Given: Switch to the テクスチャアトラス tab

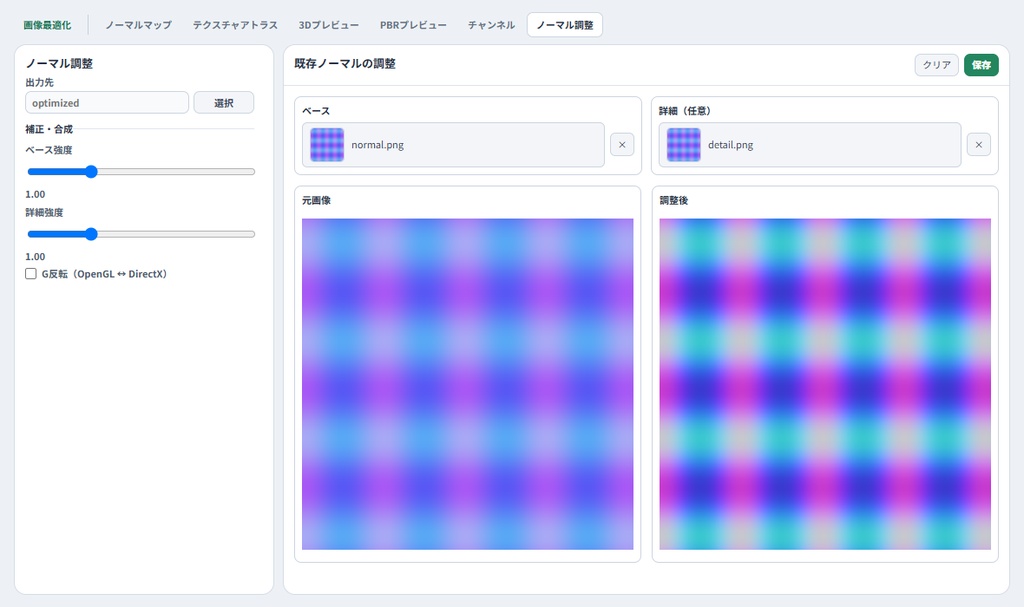Looking at the screenshot, I should tap(235, 25).
